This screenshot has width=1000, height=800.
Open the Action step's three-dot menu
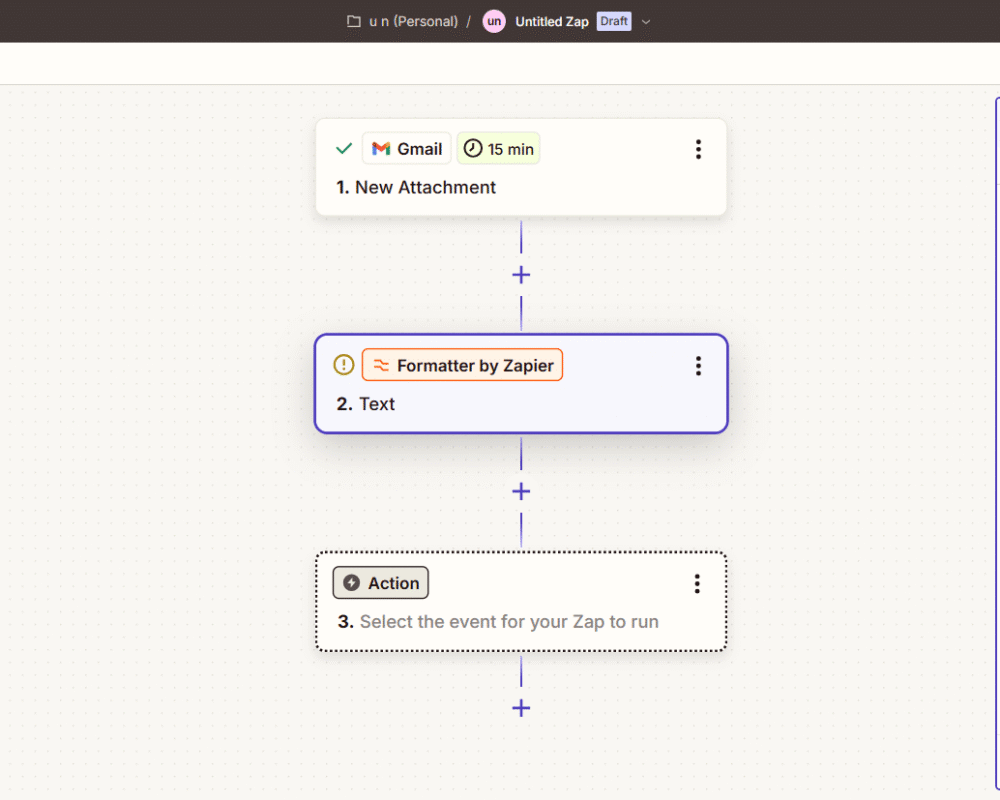click(697, 584)
